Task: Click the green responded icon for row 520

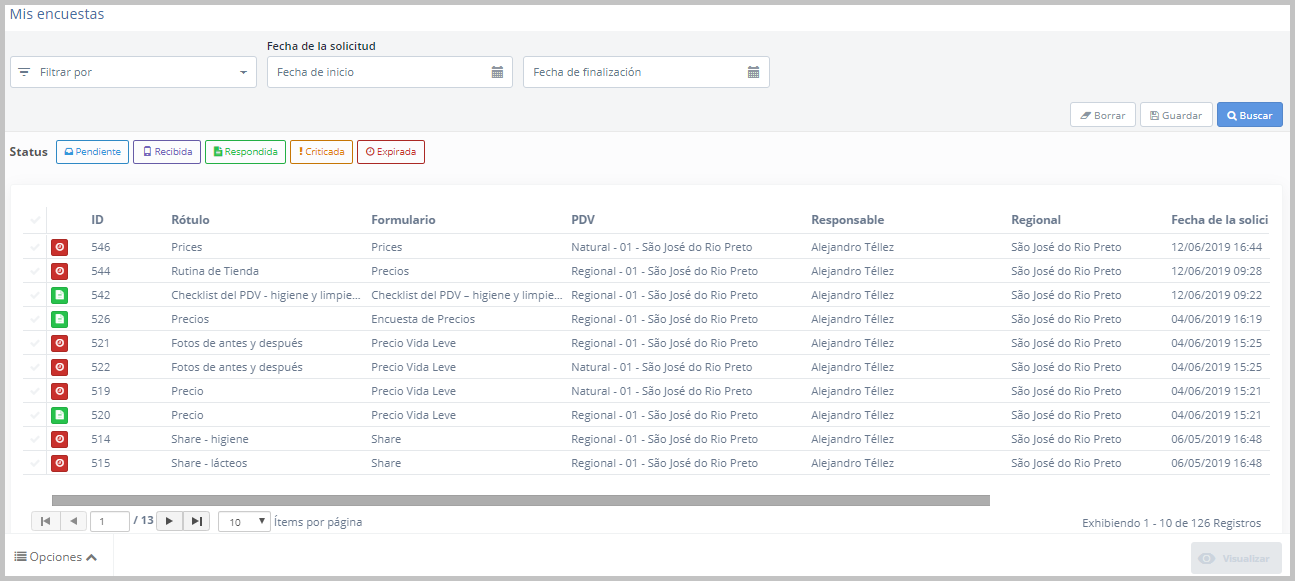Action: coord(60,415)
